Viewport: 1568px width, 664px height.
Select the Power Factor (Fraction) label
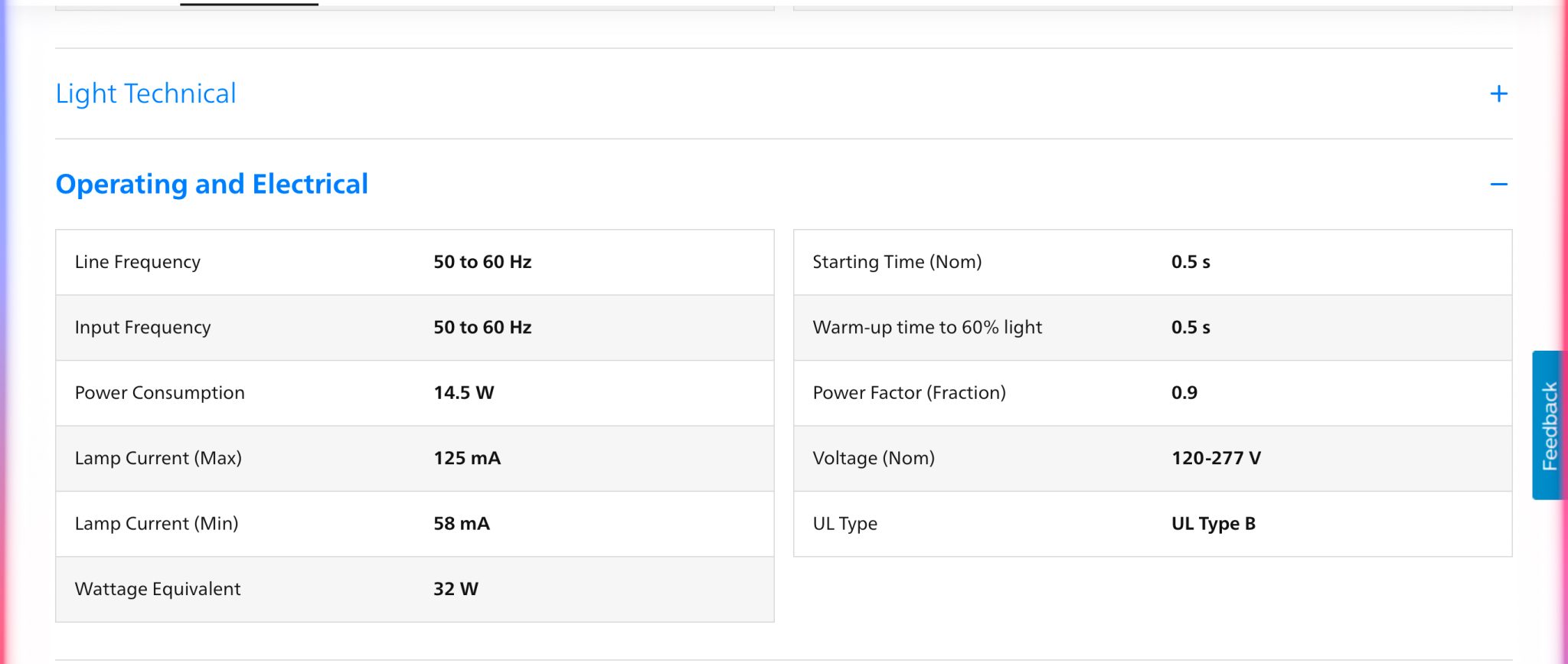coord(909,393)
